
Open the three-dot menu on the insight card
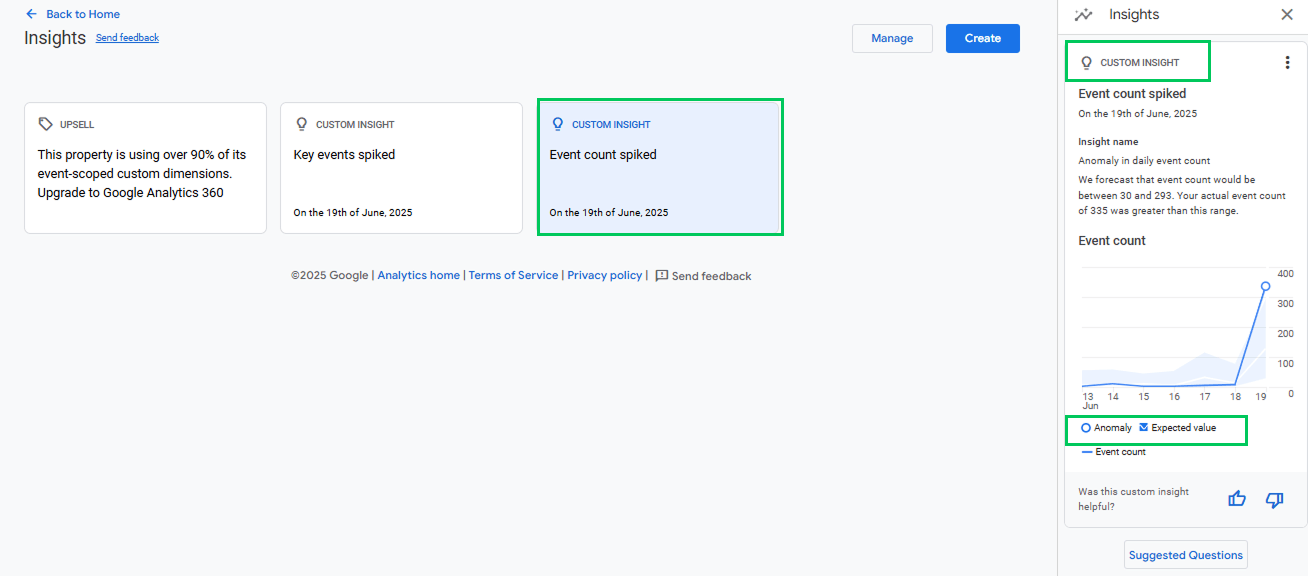coord(1287,62)
